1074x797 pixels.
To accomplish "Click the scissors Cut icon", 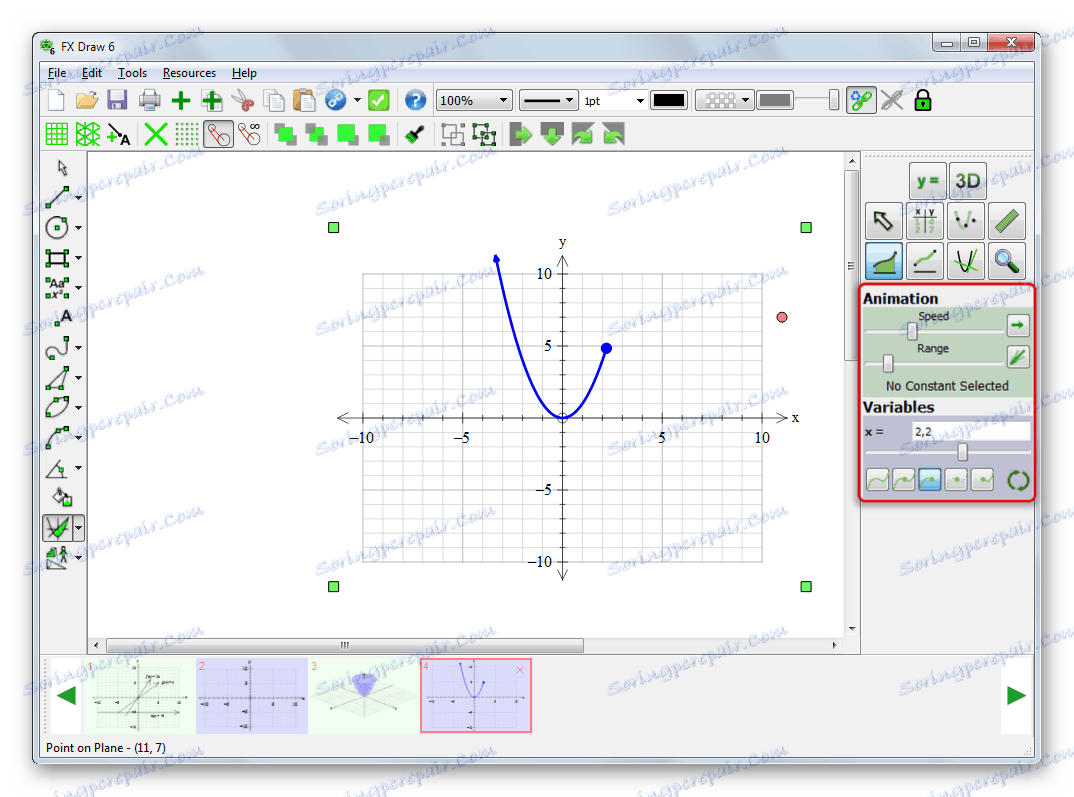I will tap(242, 100).
